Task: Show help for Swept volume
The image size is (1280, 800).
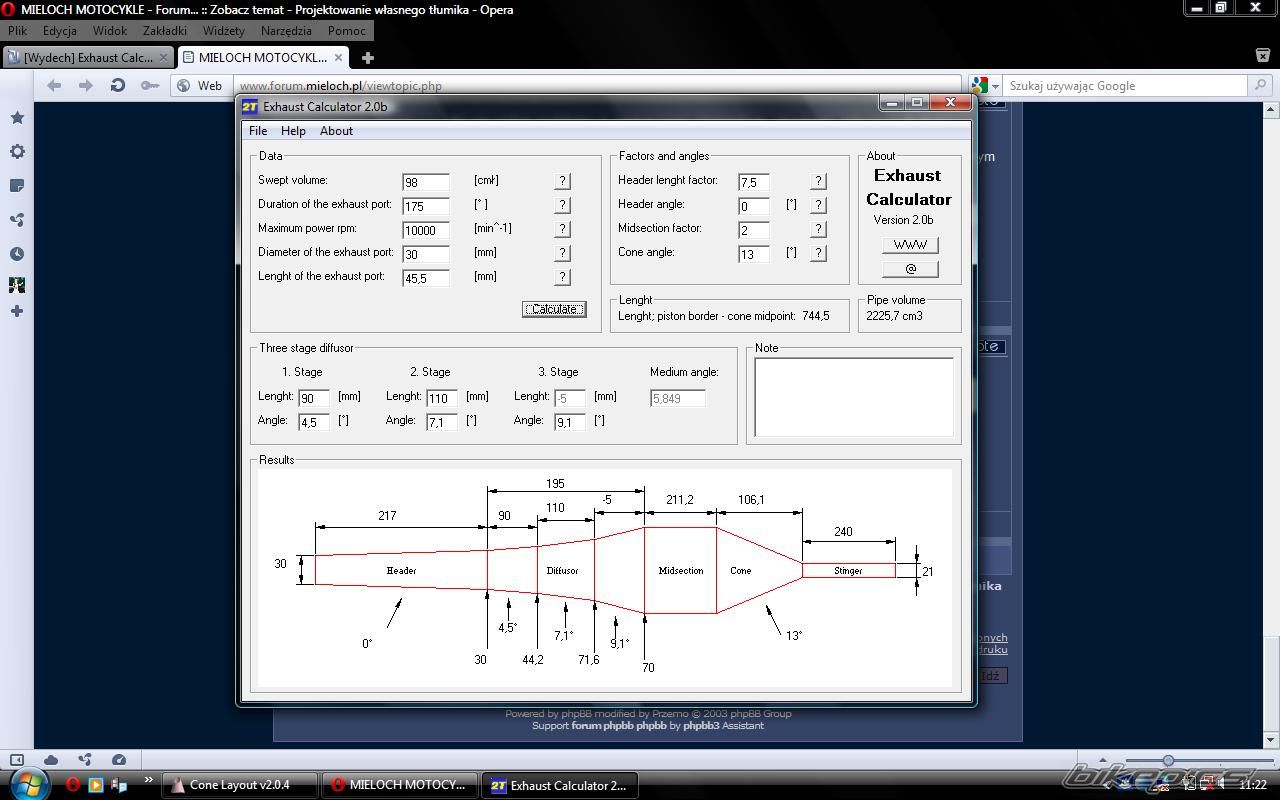Action: (562, 181)
